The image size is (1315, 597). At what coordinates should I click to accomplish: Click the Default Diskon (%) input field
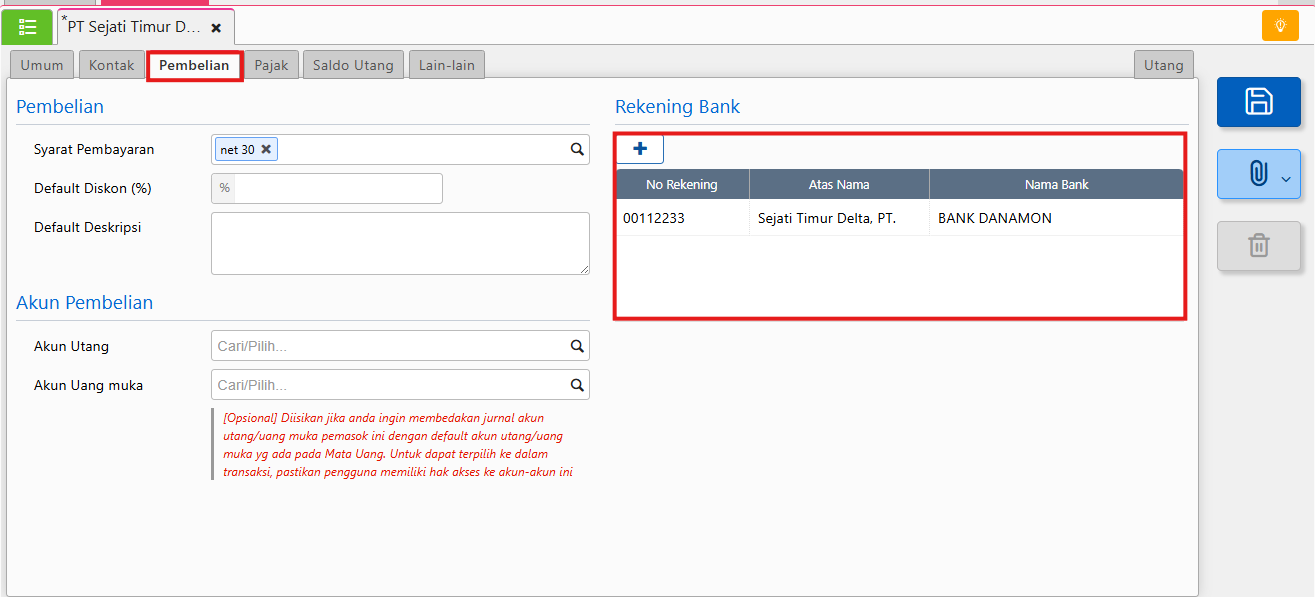337,188
